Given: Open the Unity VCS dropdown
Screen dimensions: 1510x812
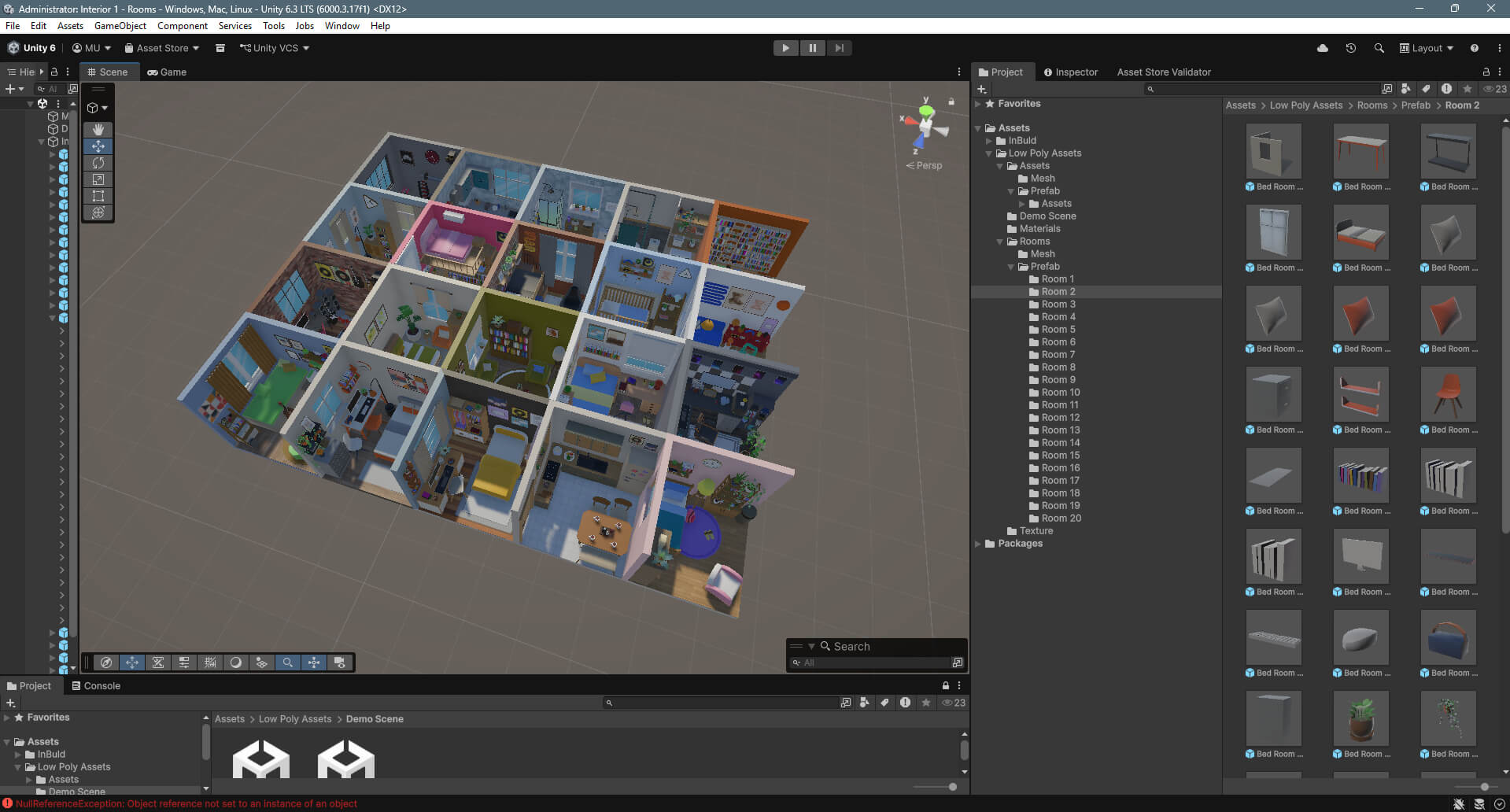Looking at the screenshot, I should pyautogui.click(x=275, y=48).
